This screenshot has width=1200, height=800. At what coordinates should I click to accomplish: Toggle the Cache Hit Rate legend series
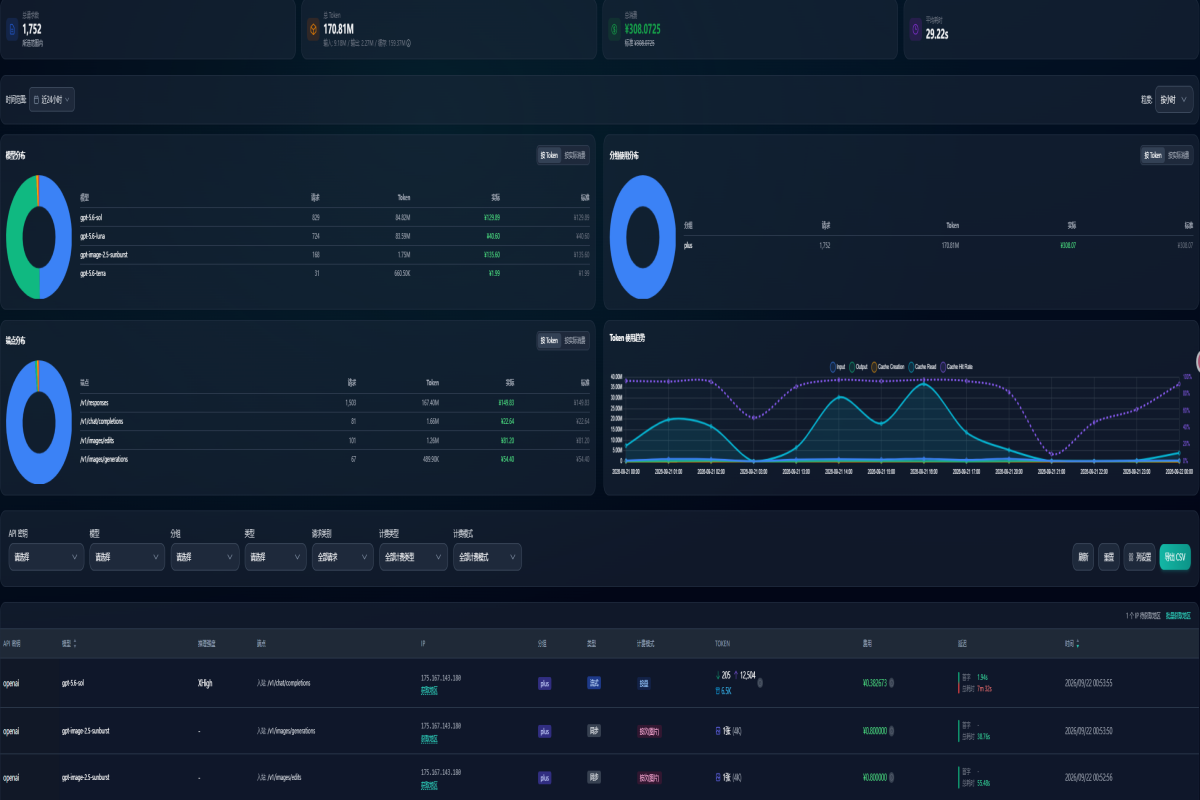[956, 367]
